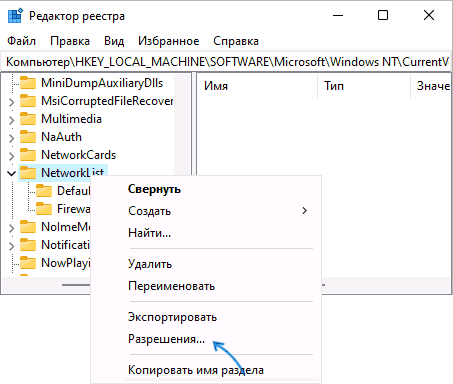Open the Файл menu

22,41
